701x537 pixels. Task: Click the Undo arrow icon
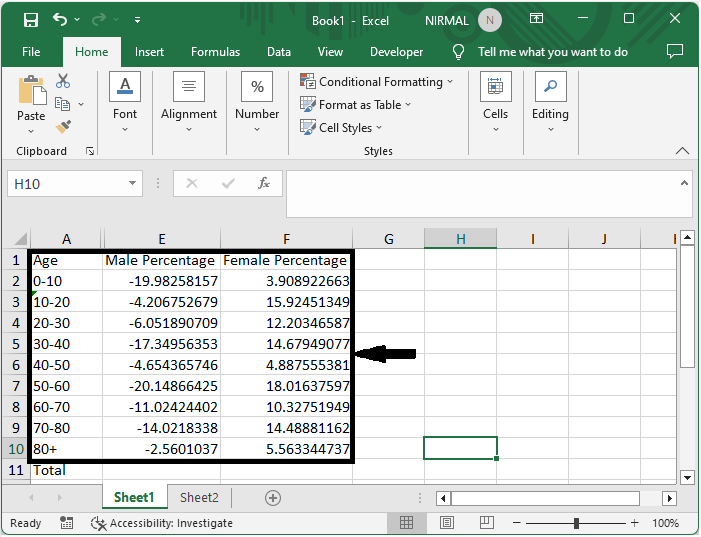click(x=60, y=19)
